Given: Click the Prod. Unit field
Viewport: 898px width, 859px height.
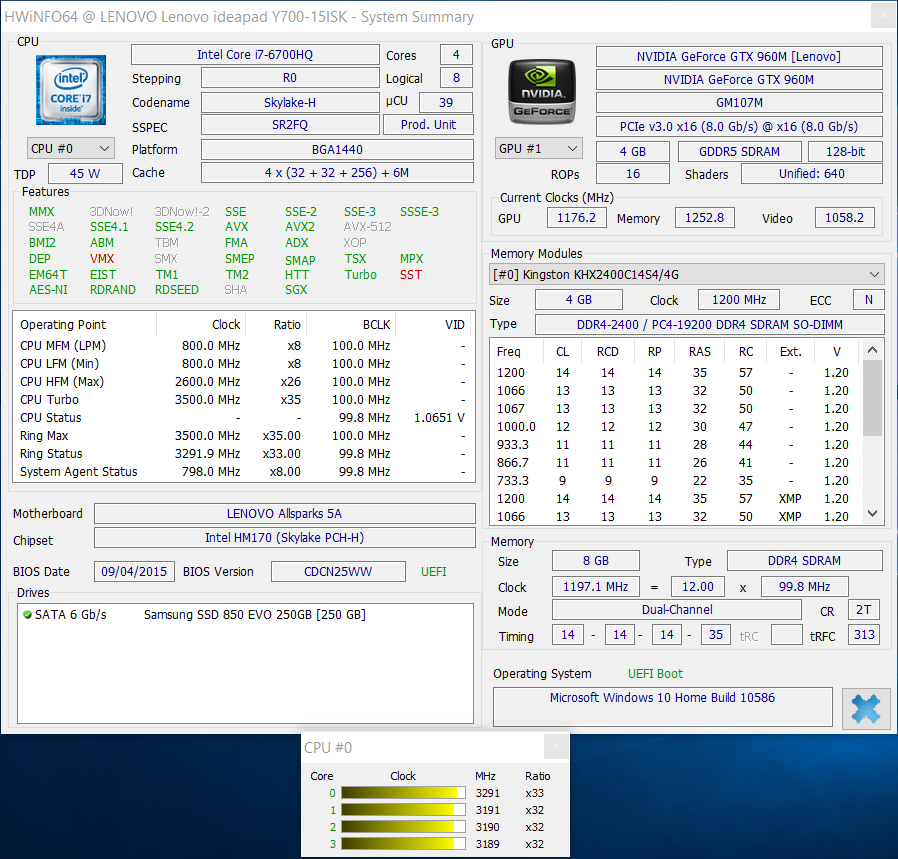Looking at the screenshot, I should (x=428, y=125).
